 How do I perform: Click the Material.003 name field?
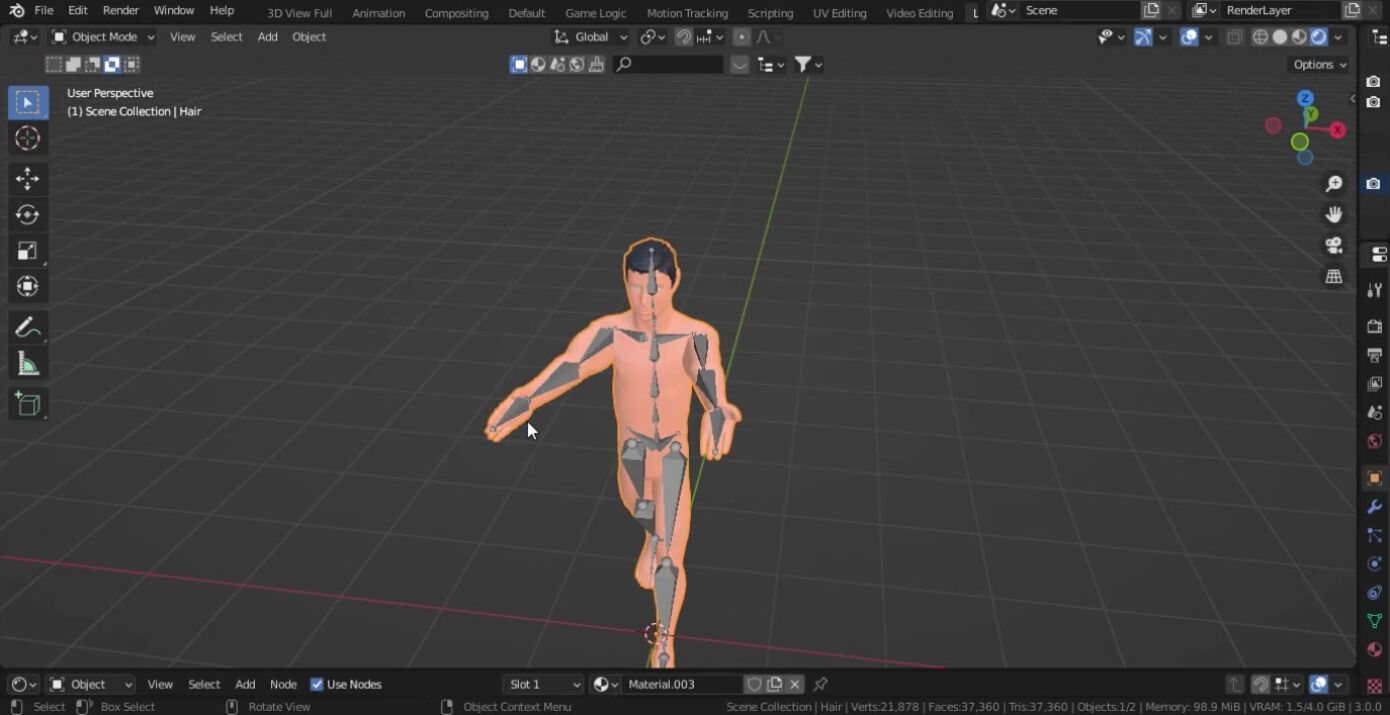click(x=682, y=684)
